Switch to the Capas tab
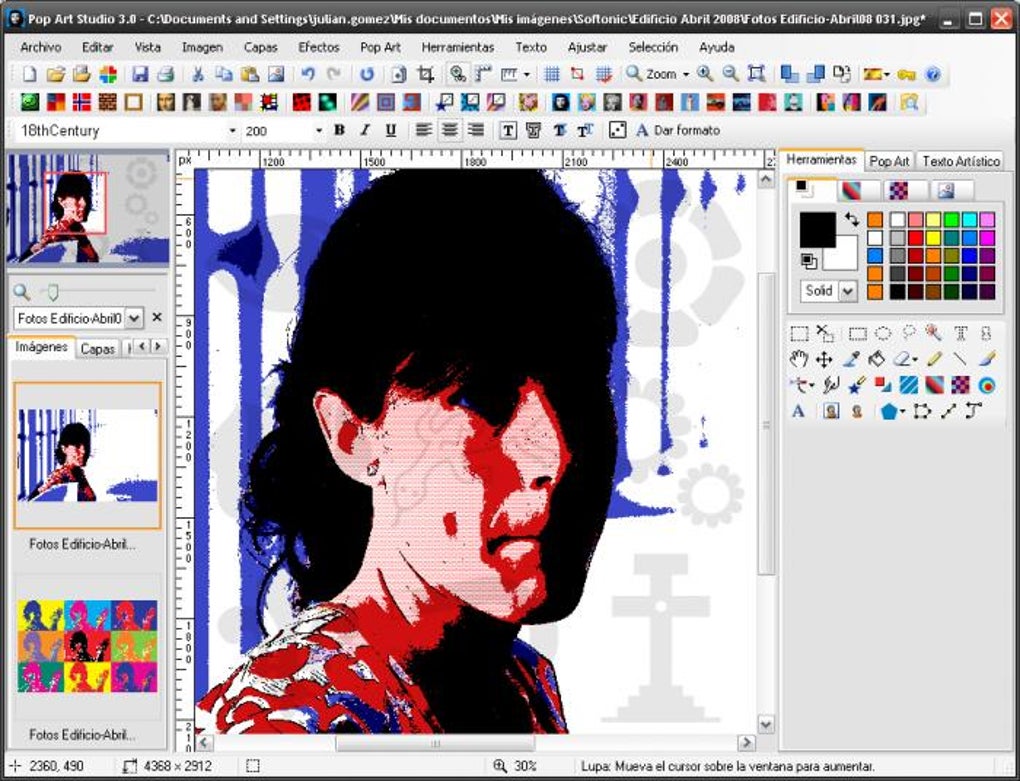This screenshot has height=781, width=1020. pos(98,349)
